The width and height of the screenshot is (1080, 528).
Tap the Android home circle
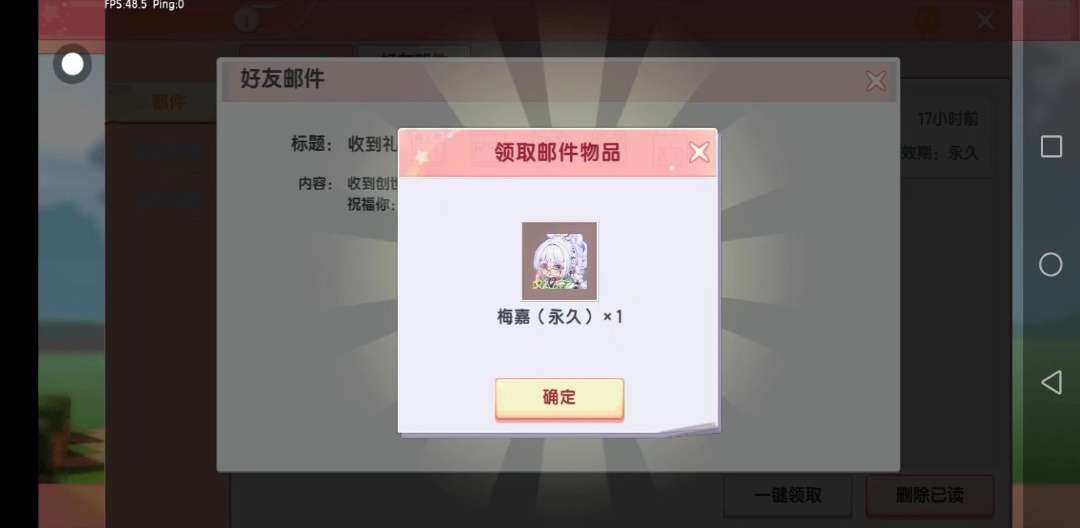[1050, 264]
